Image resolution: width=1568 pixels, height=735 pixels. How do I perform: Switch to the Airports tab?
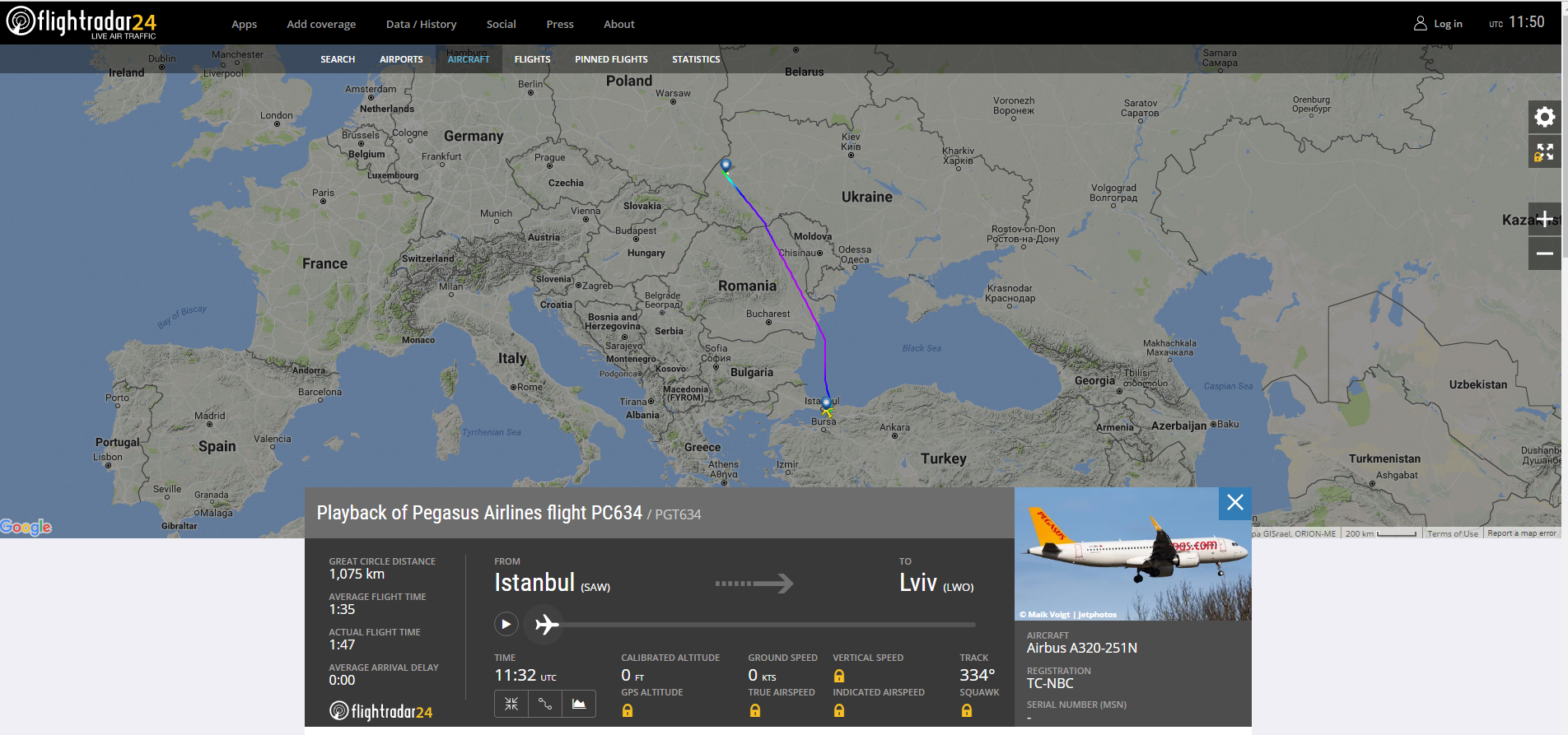tap(401, 59)
